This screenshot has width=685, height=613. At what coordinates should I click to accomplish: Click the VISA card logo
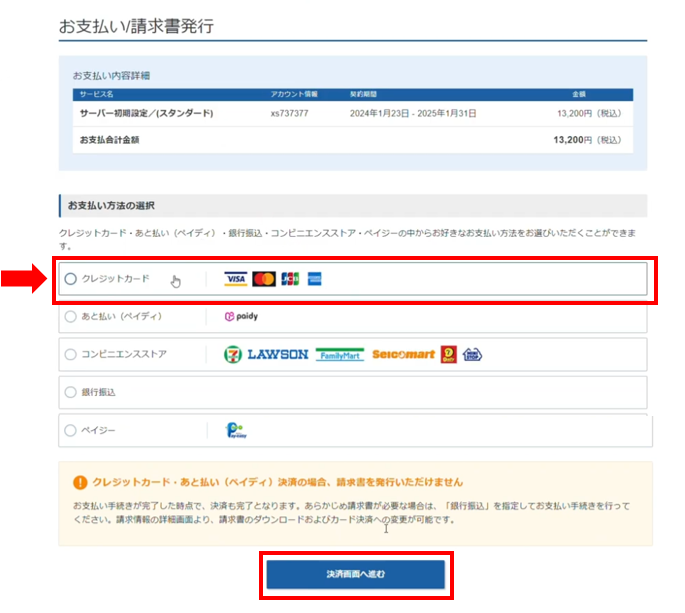tap(235, 279)
